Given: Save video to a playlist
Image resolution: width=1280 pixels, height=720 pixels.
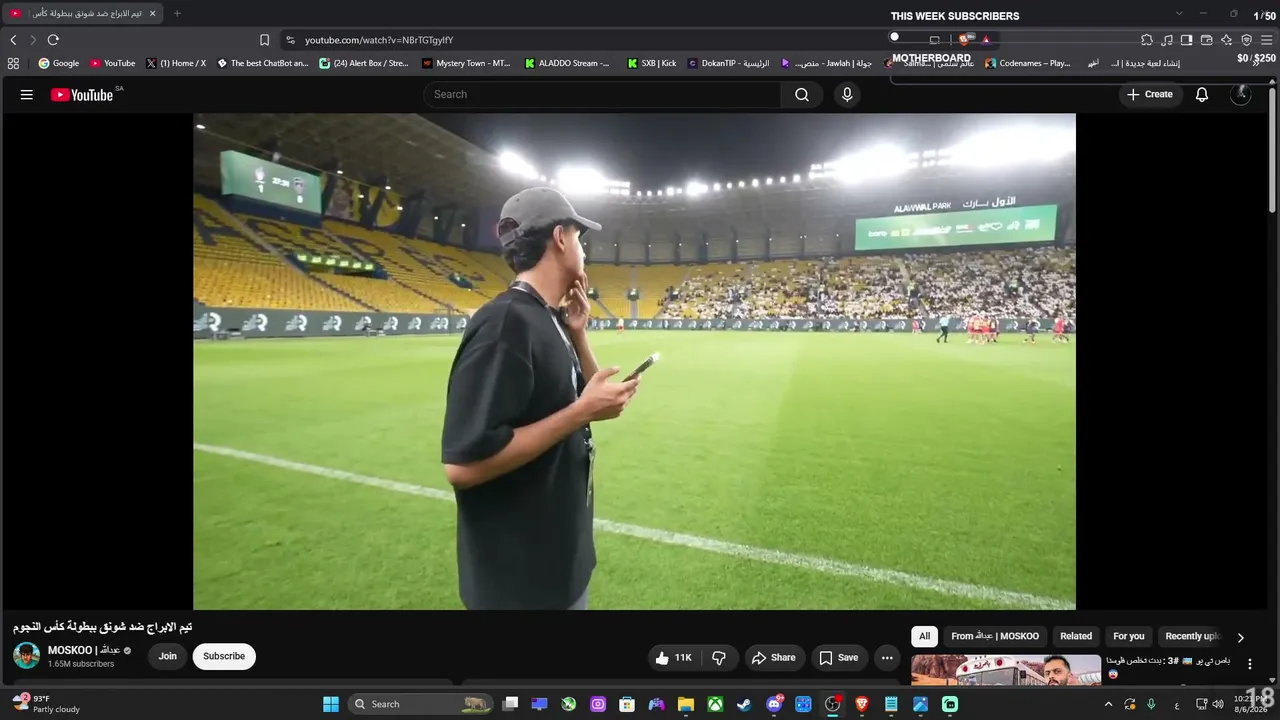Looking at the screenshot, I should (839, 657).
